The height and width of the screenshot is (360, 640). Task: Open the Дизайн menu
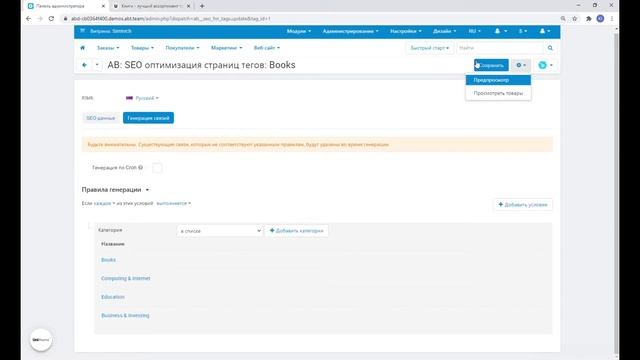pos(444,31)
